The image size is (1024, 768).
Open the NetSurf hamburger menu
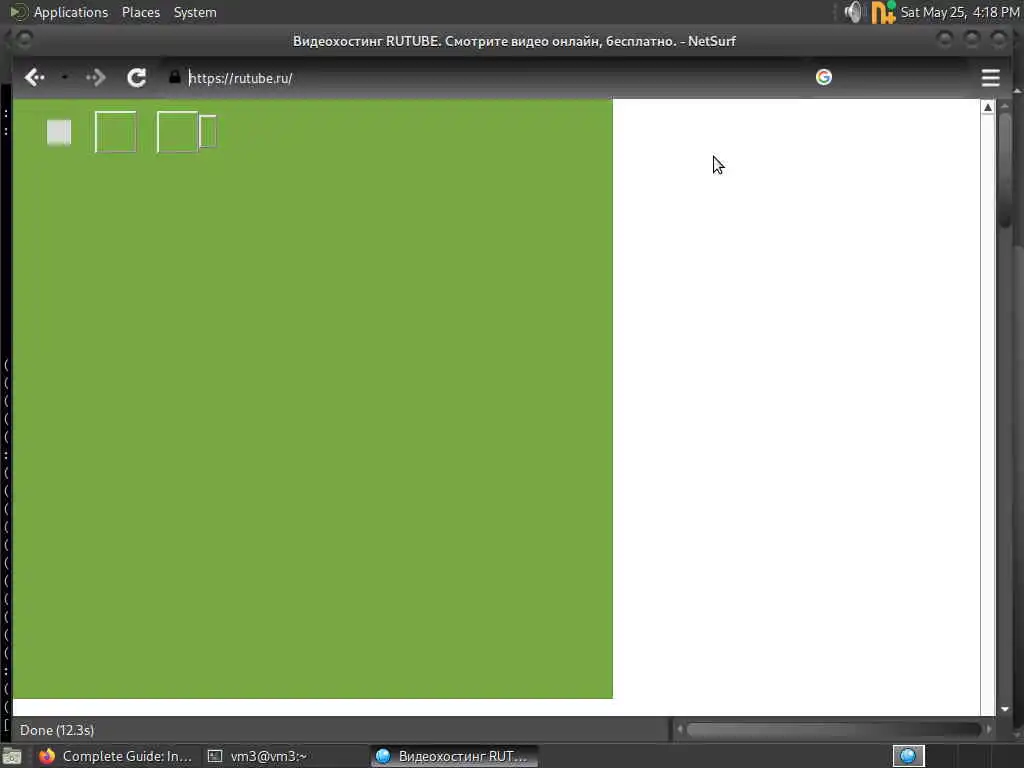tap(990, 78)
